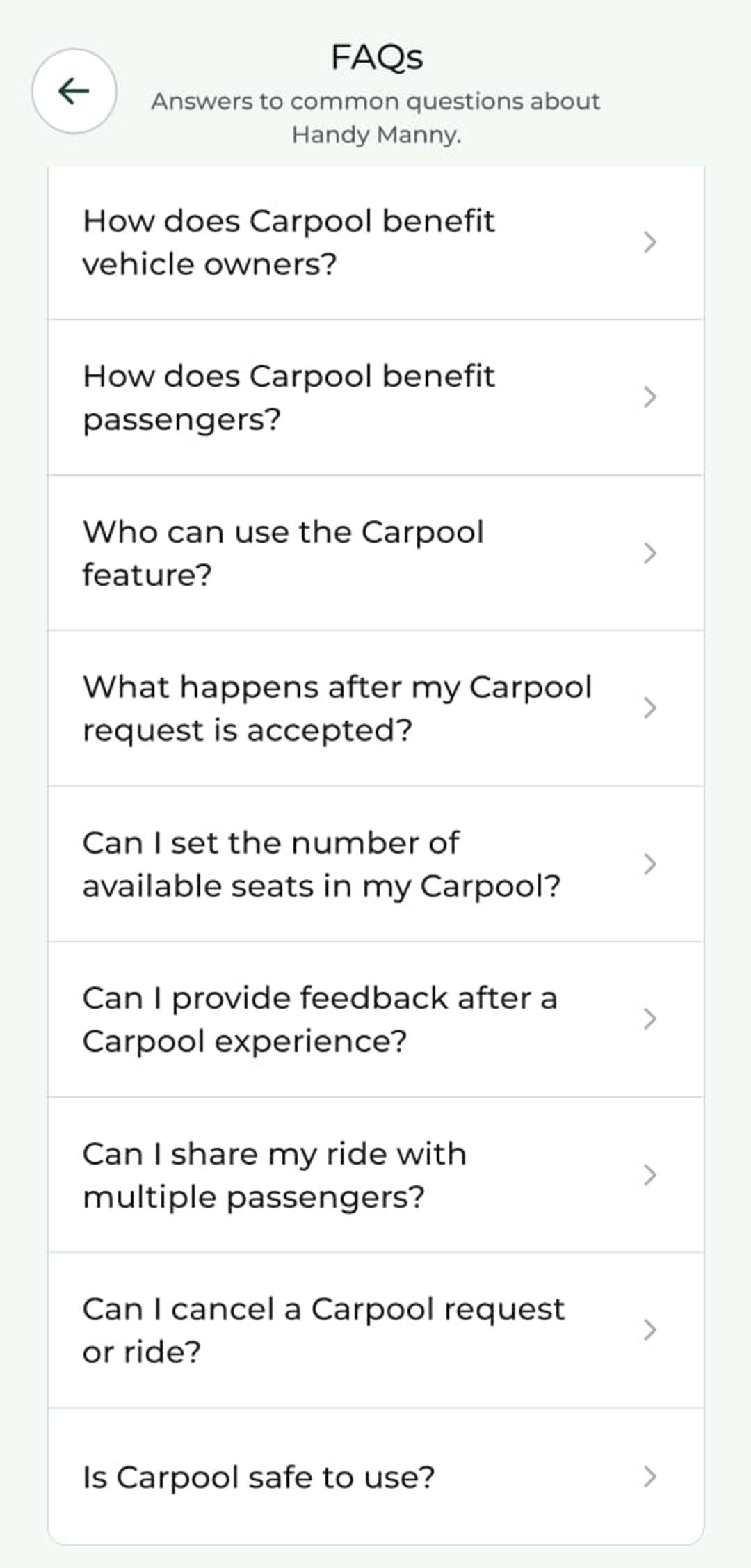Select 'Is Carpool safe to use?' text

coord(258,1477)
